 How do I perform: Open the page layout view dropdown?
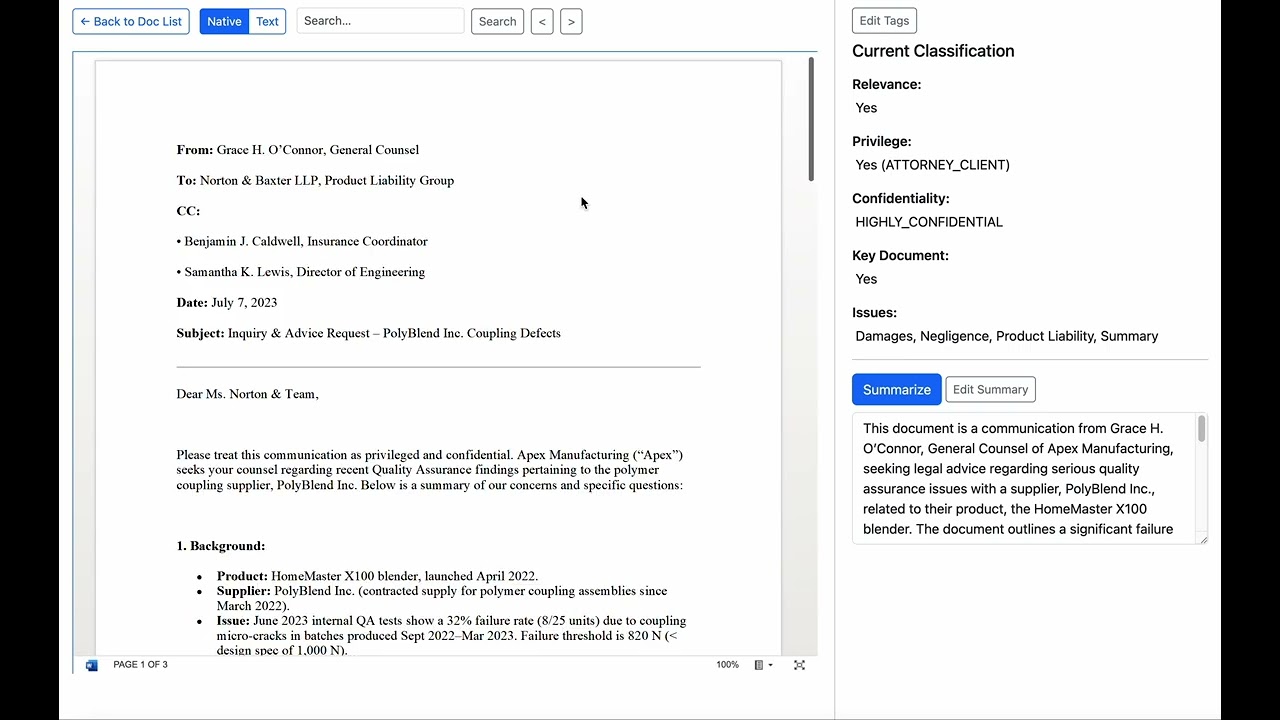(x=764, y=665)
